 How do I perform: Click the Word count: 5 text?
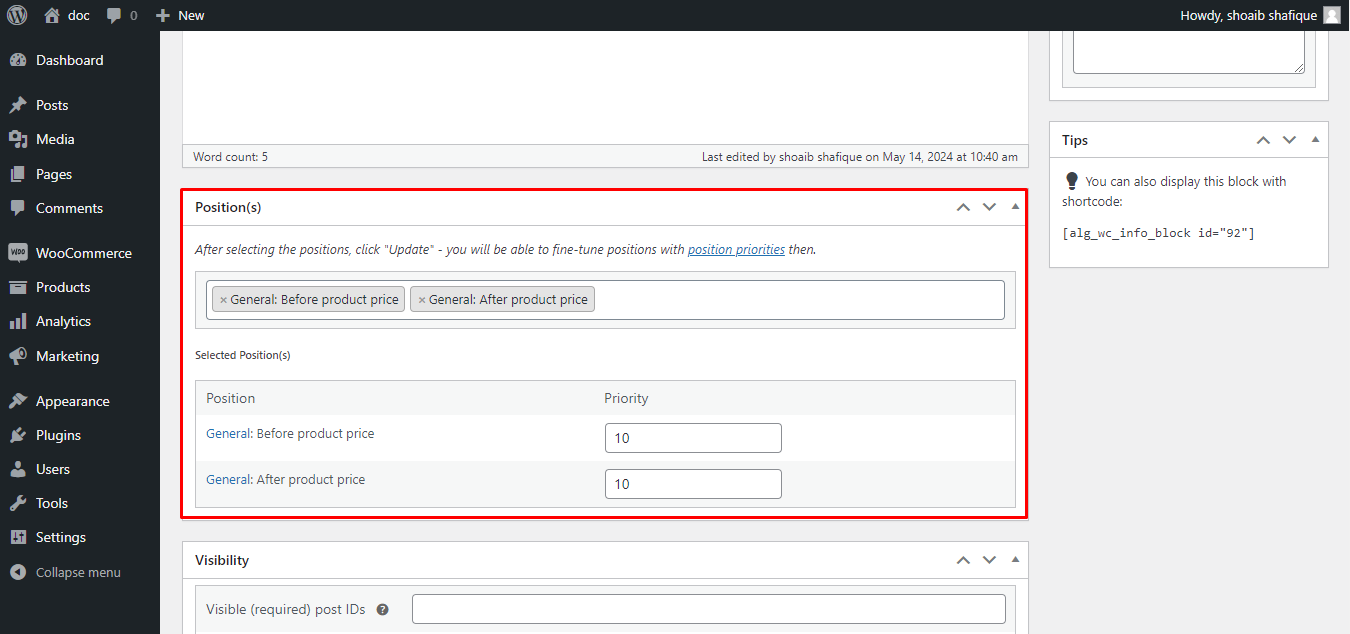[x=230, y=157]
